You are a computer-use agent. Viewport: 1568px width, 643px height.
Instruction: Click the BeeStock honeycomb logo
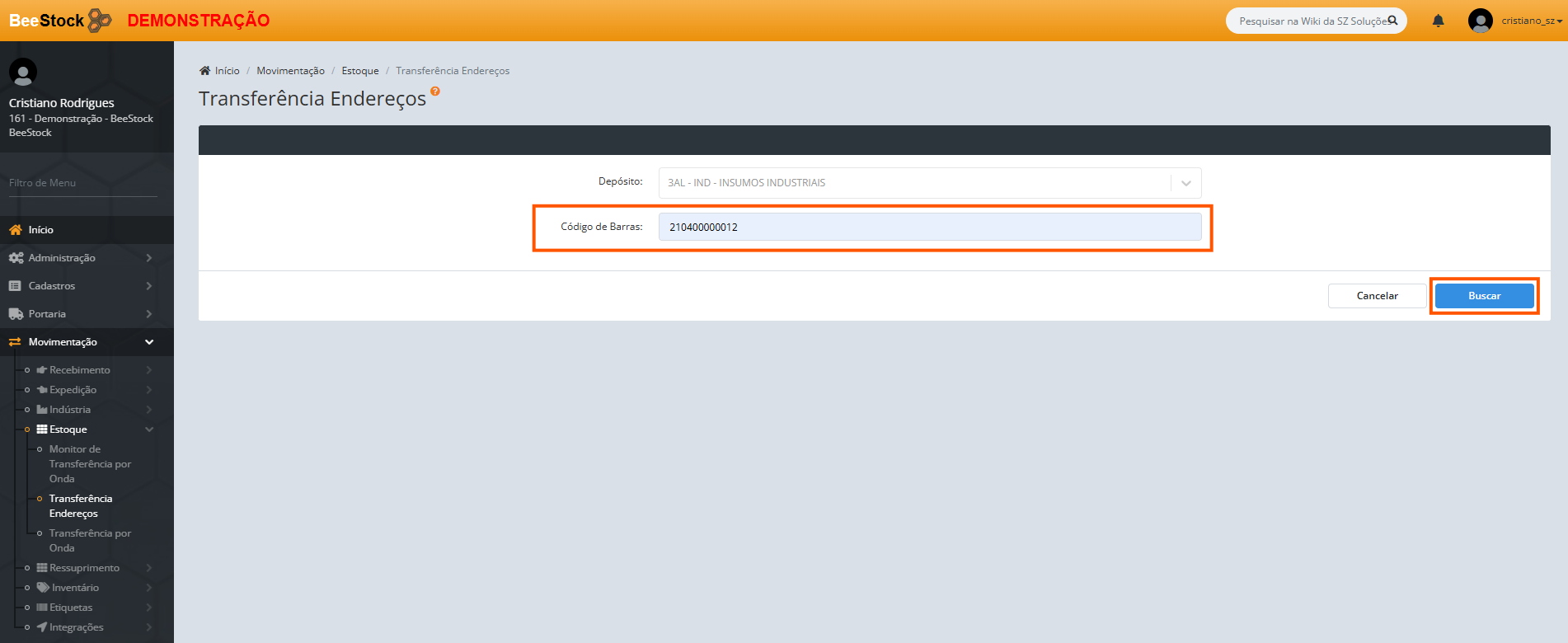pos(100,20)
